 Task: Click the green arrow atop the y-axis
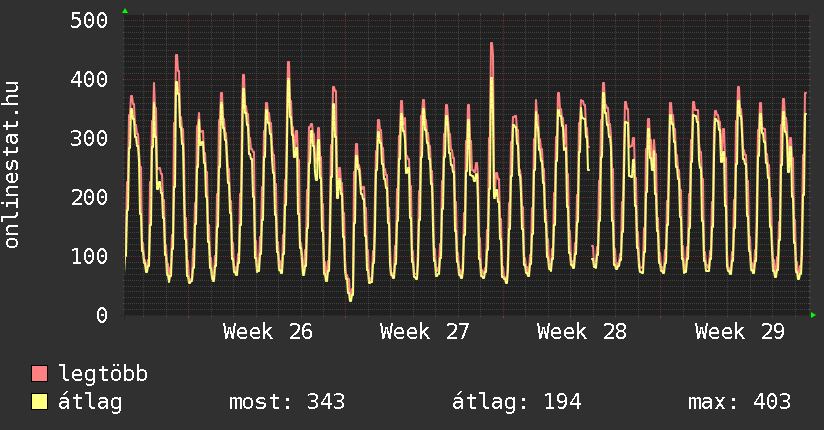pos(125,11)
